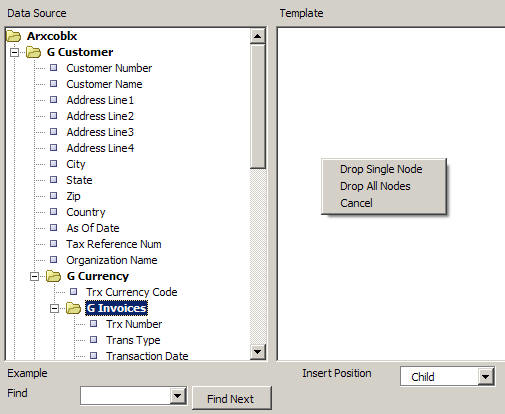Open the Insert Position dropdown
Screen dimensions: 505x414
tap(486, 377)
